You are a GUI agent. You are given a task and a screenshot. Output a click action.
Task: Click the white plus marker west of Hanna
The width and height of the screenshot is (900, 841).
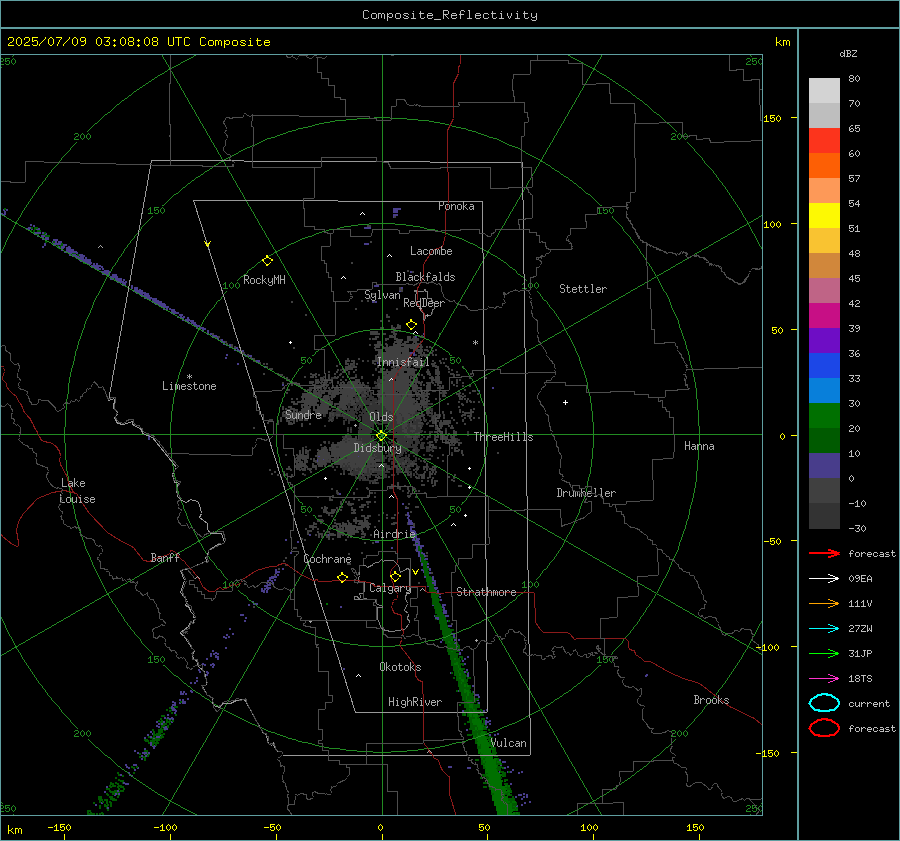point(565,402)
